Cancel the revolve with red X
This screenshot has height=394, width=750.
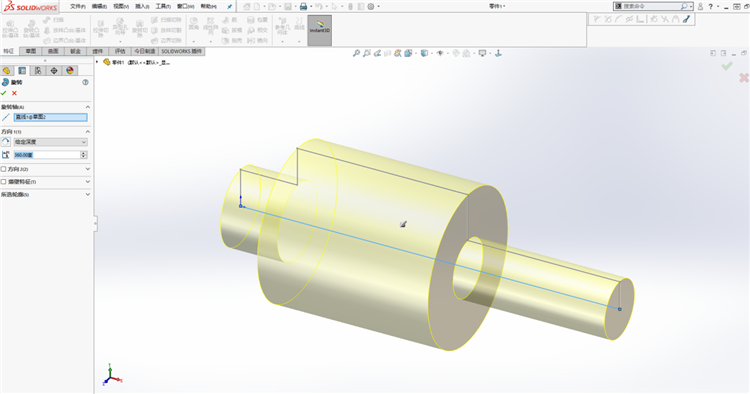[14, 93]
